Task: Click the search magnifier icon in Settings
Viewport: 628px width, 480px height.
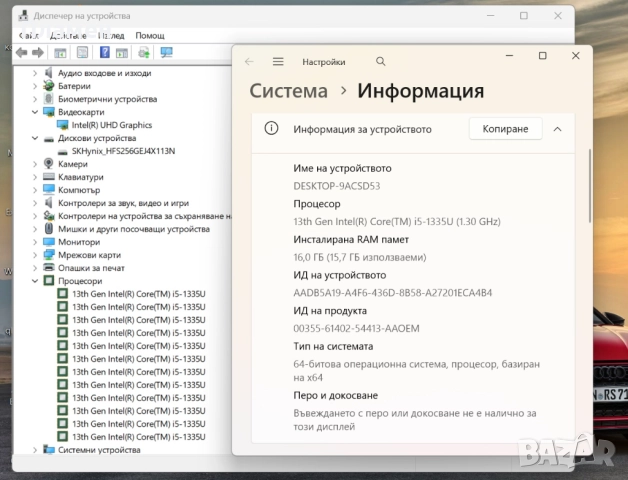Action: (x=381, y=61)
